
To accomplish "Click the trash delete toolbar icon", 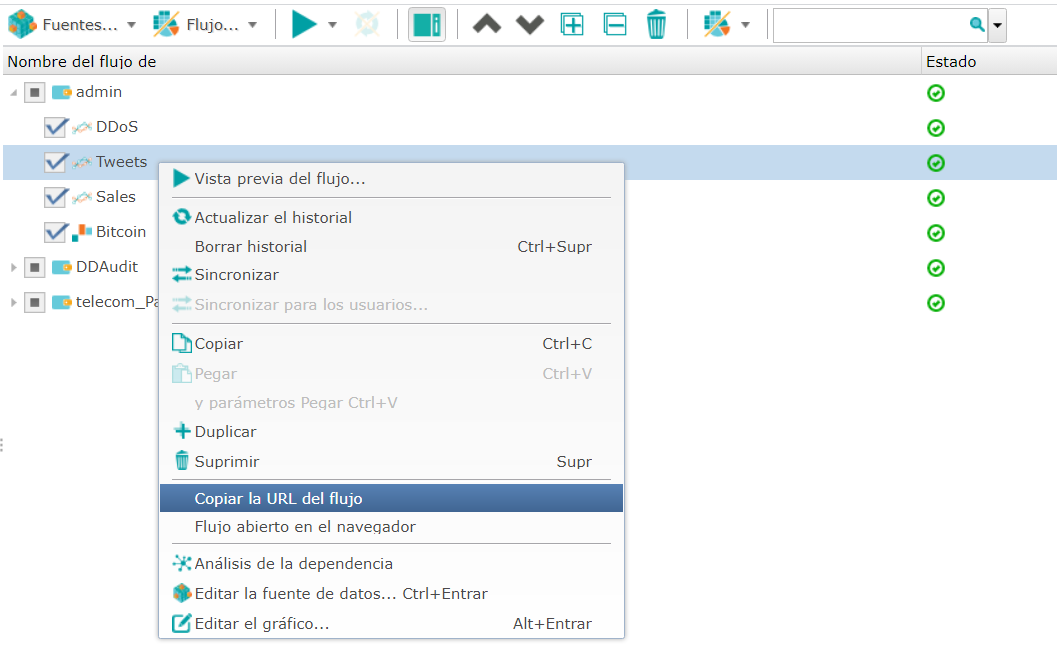I will [656, 24].
